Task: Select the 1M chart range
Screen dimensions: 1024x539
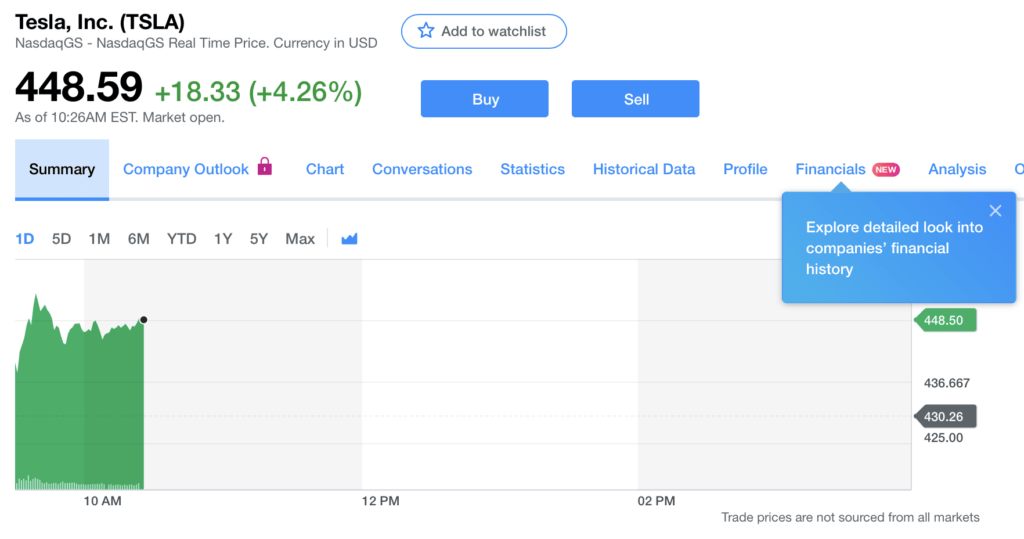Action: (99, 239)
